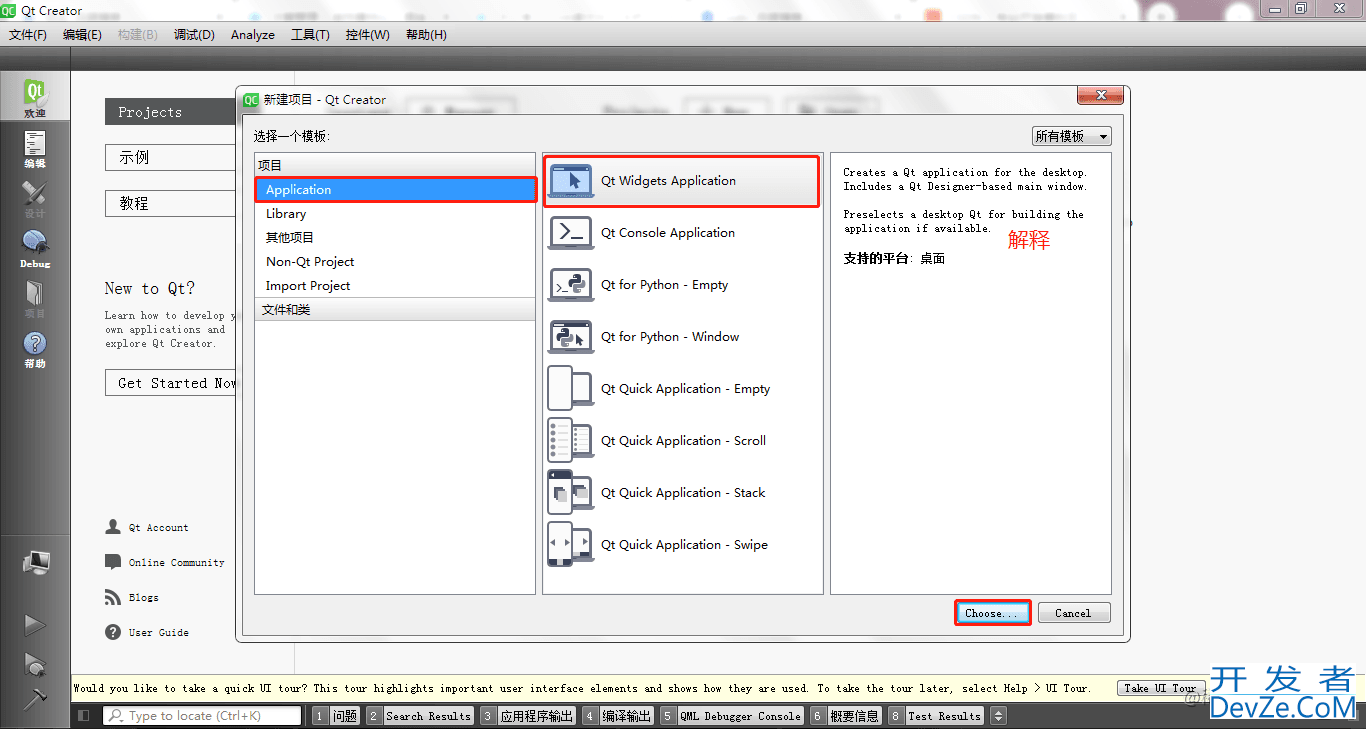Open the 教程 (Tutorials) tab
This screenshot has height=729, width=1366.
tap(170, 203)
